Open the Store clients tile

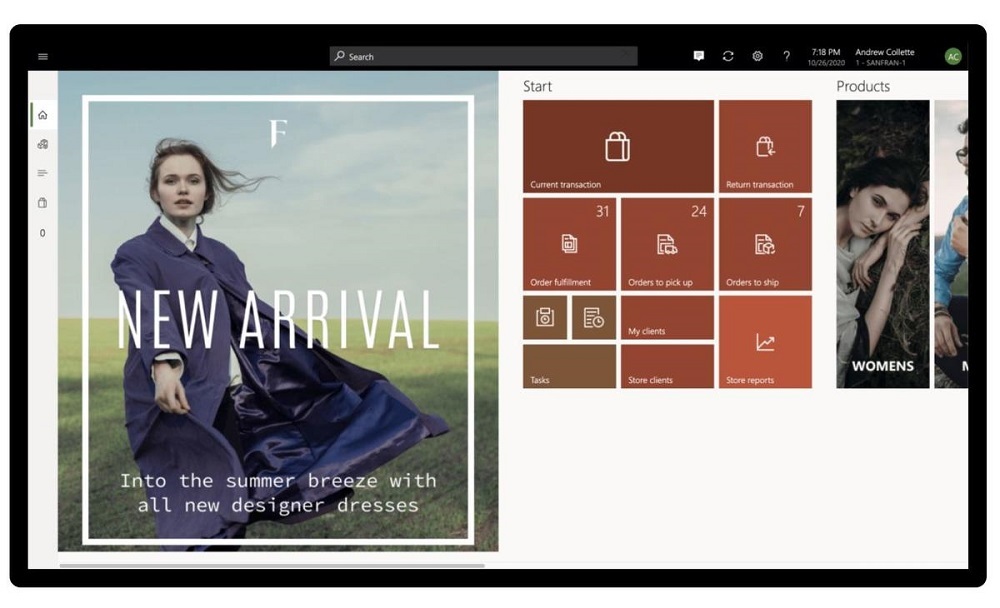click(x=667, y=366)
